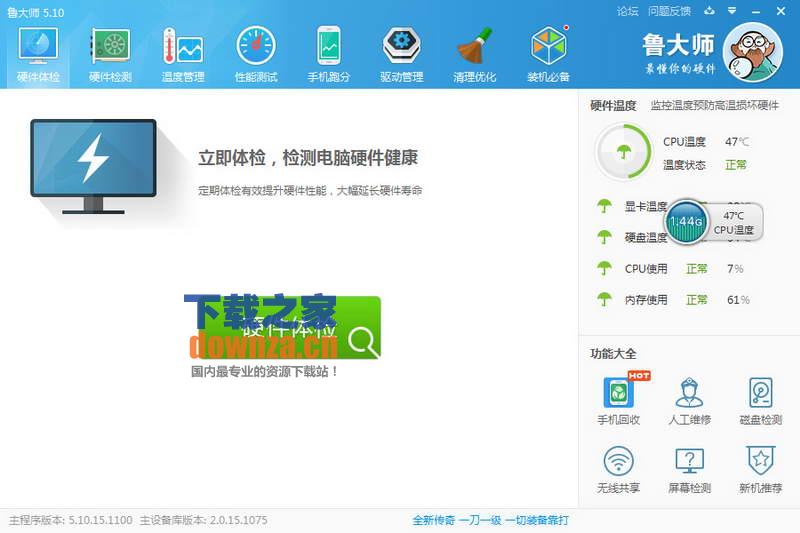This screenshot has width=800, height=533.
Task: Click the 内存使用 umbrella icon
Action: (605, 299)
